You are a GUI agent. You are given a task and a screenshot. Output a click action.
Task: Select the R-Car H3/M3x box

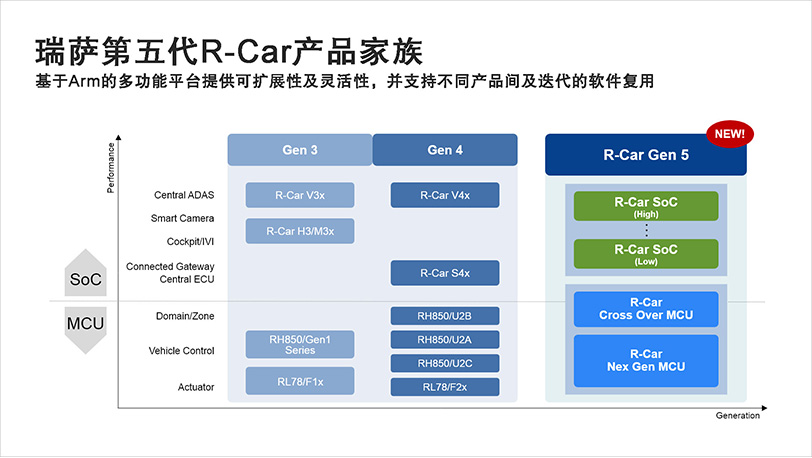300,231
